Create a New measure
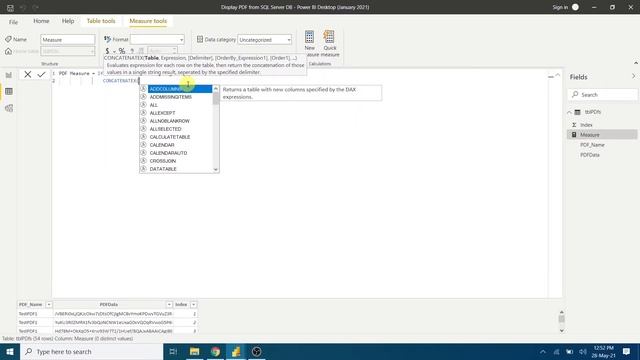The image size is (640, 360). tap(310, 43)
